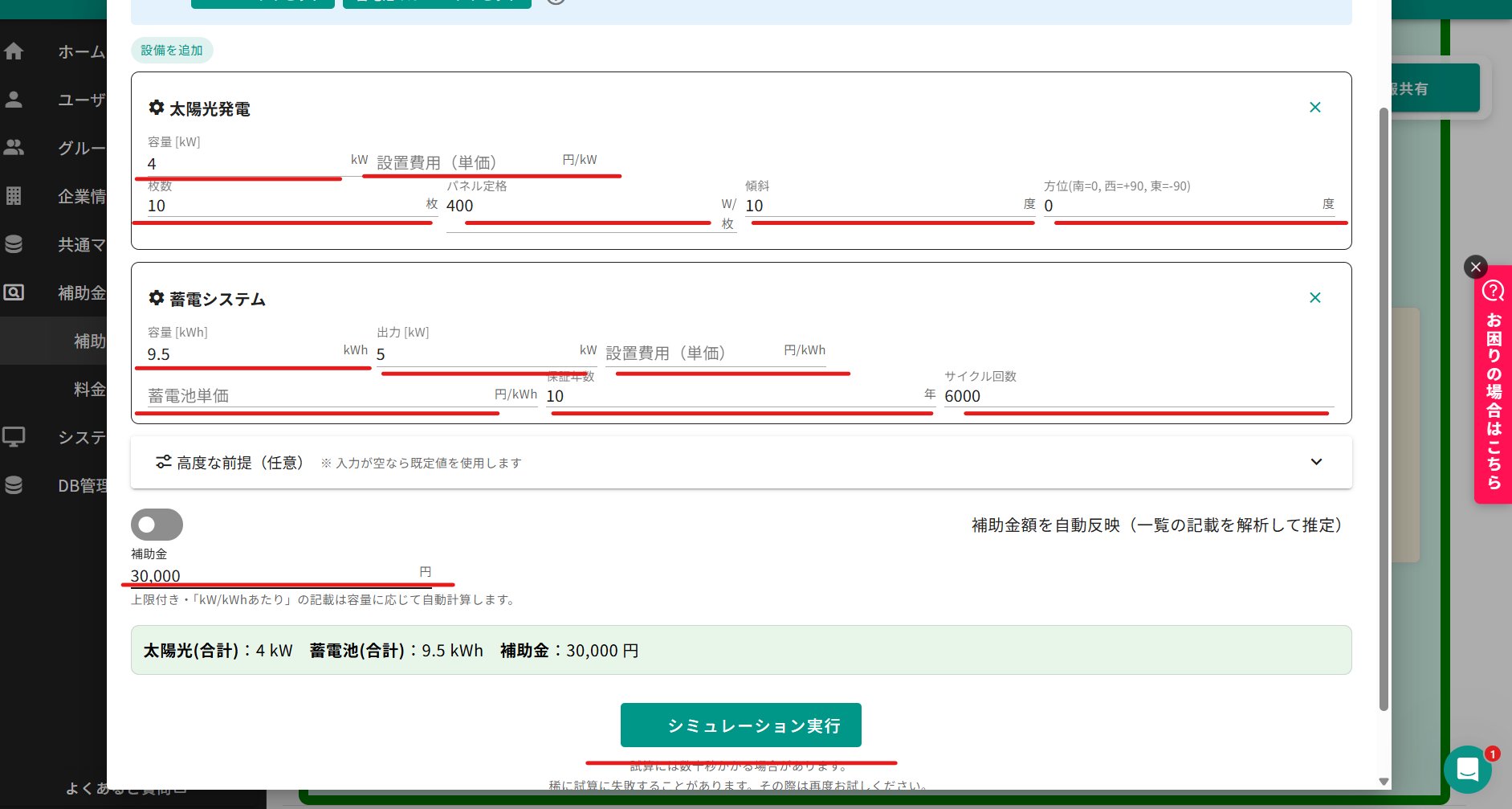Expand the 高度な前提（任意） section

[x=1315, y=462]
